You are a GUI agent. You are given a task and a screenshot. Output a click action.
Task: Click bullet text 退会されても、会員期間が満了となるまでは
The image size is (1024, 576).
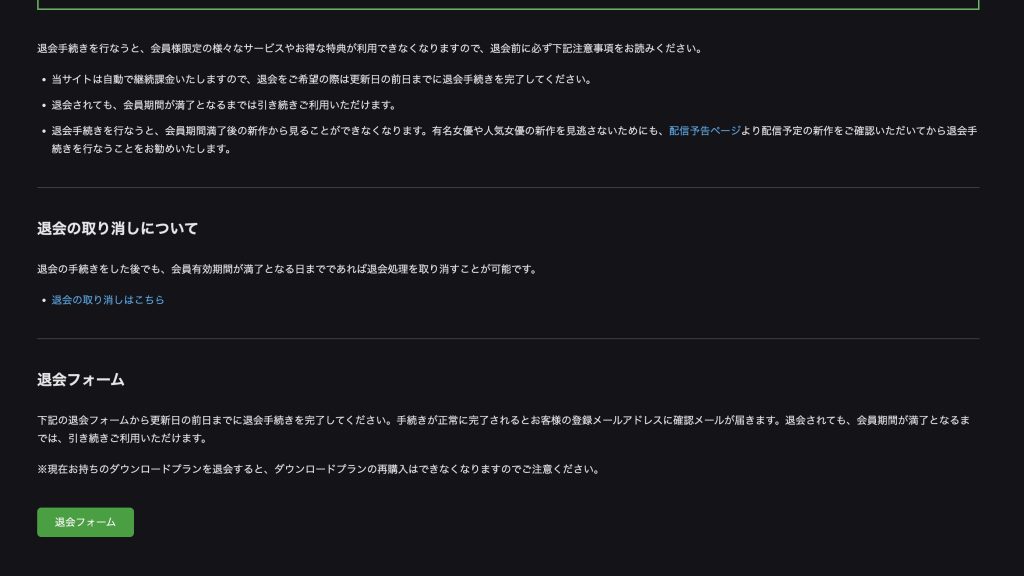point(224,105)
